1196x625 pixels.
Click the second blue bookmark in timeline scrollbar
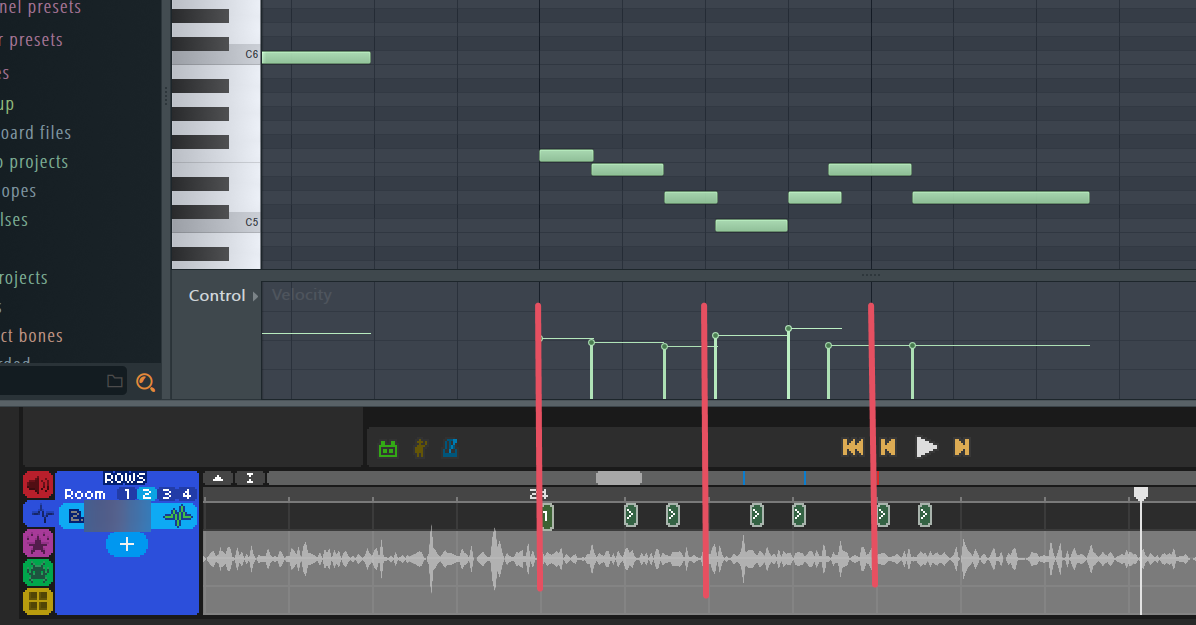805,478
